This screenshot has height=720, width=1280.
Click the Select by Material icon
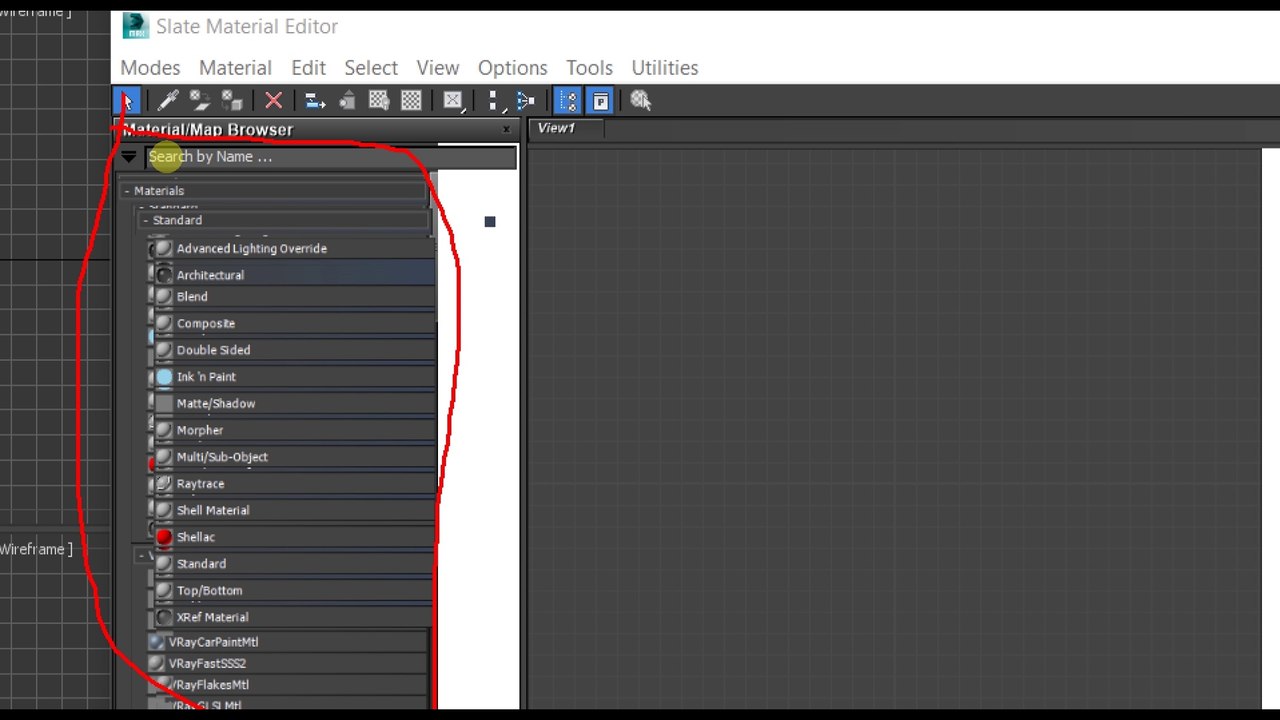coord(640,101)
